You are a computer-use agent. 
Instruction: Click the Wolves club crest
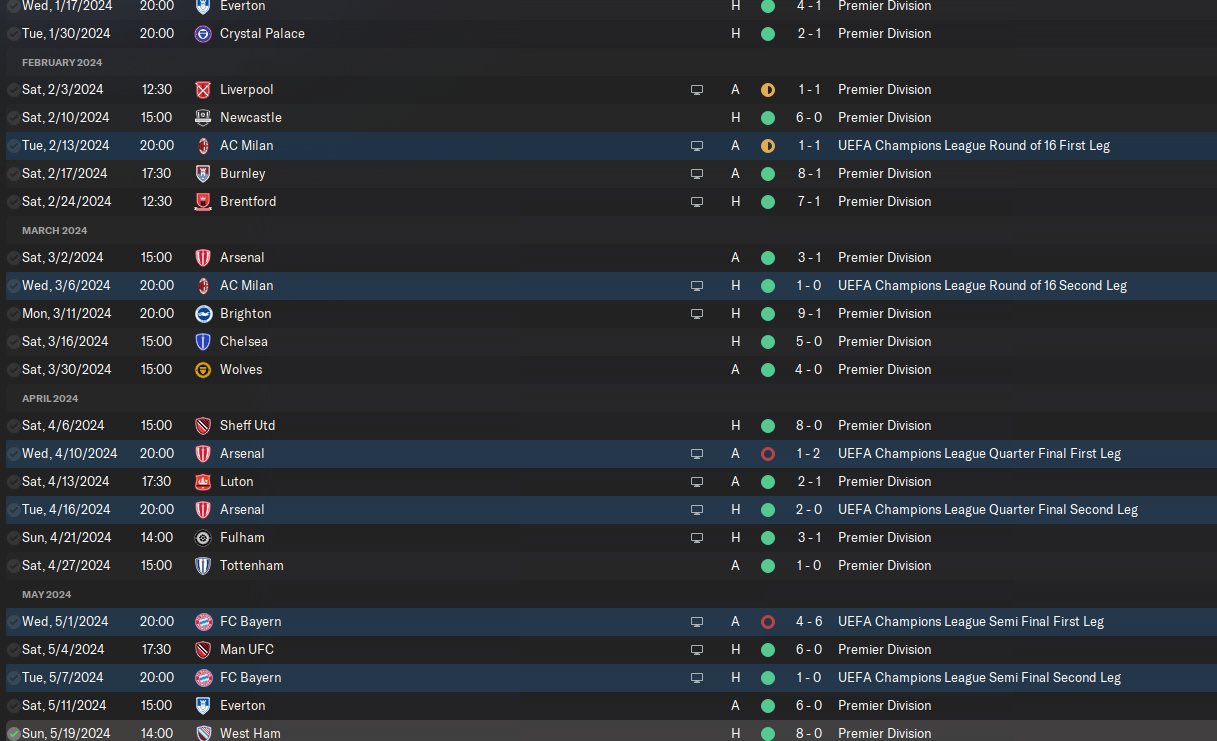203,369
